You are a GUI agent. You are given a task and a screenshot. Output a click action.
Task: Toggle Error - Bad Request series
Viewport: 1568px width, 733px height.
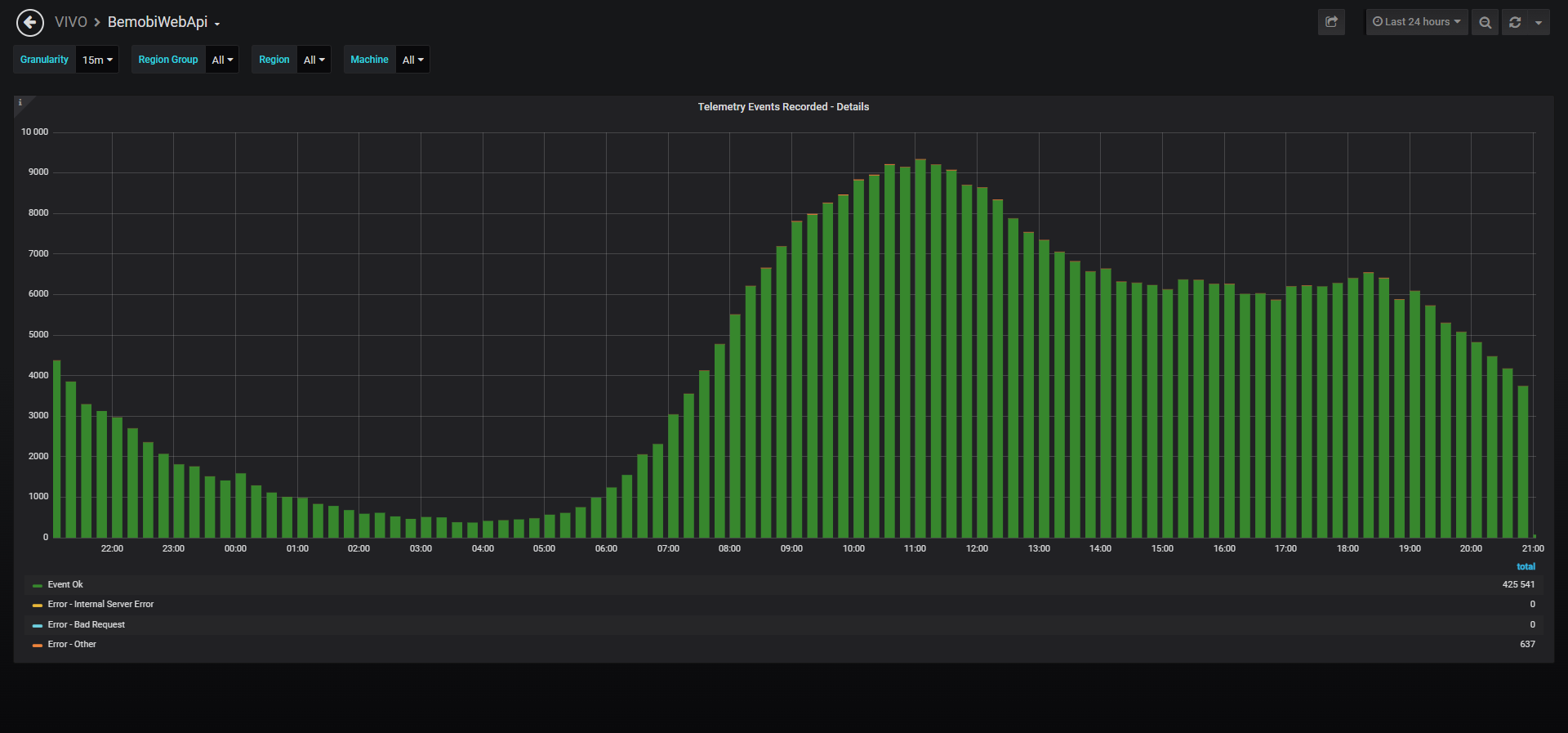click(87, 624)
